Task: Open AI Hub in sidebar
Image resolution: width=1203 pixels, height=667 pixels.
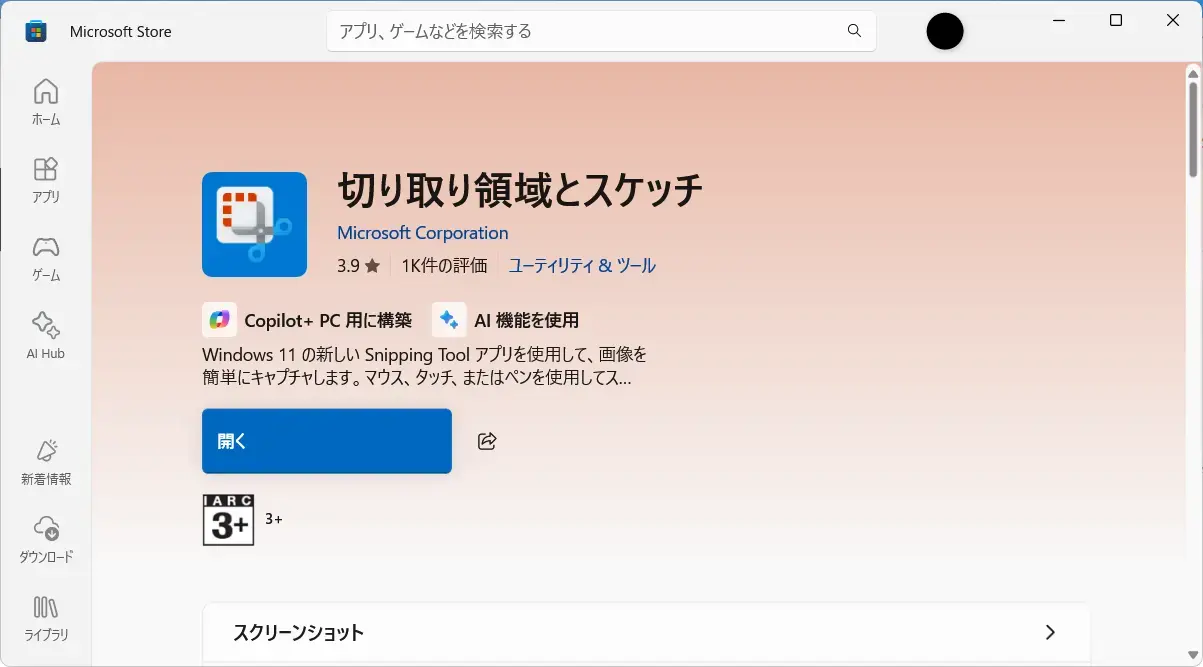Action: (46, 336)
